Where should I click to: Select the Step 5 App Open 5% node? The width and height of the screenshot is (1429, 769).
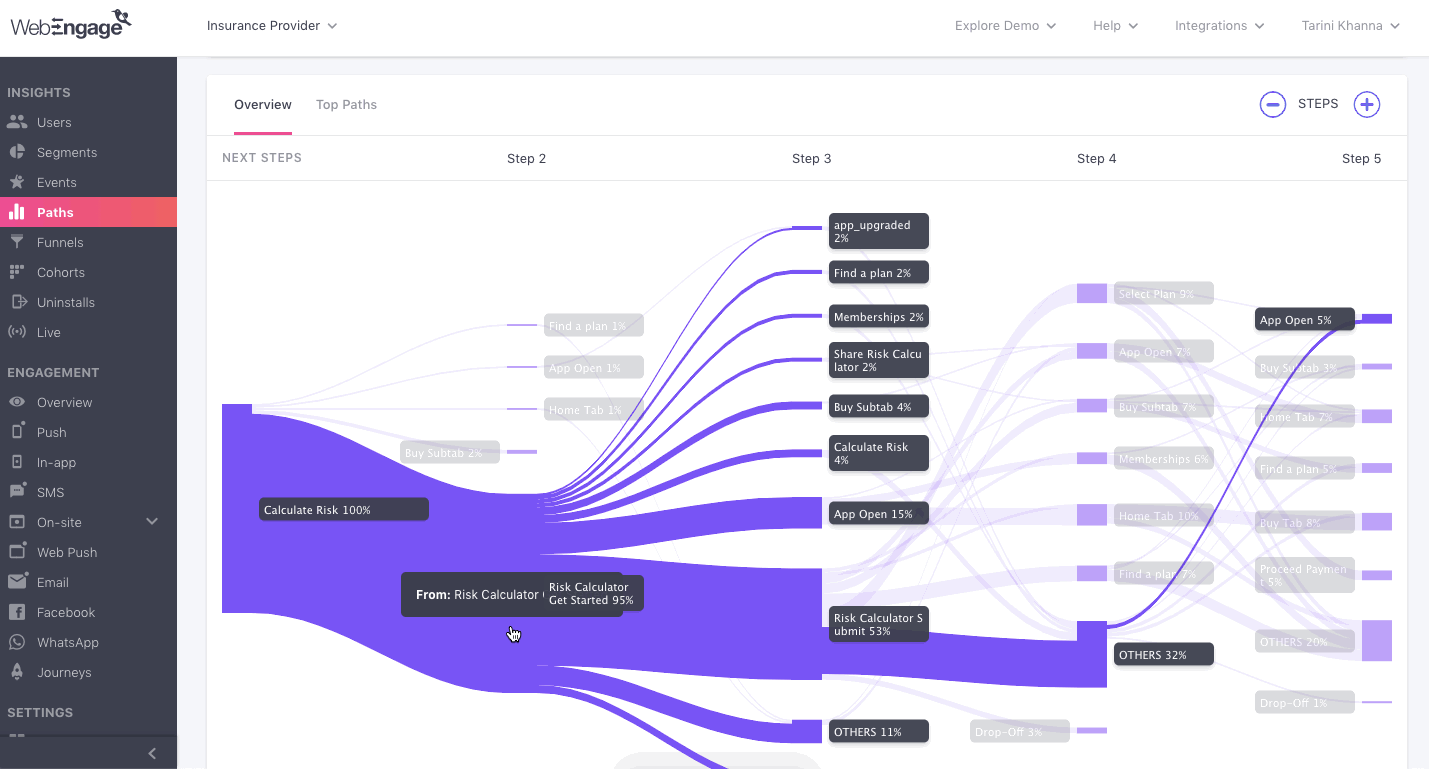pos(1305,320)
